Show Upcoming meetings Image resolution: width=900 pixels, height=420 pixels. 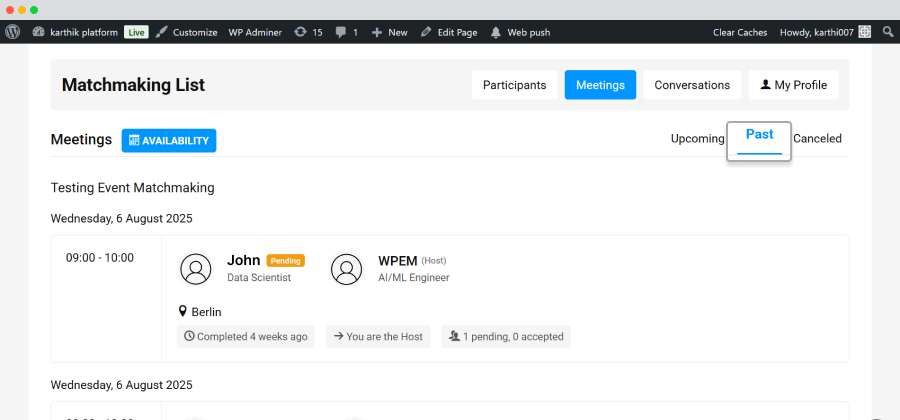(697, 138)
